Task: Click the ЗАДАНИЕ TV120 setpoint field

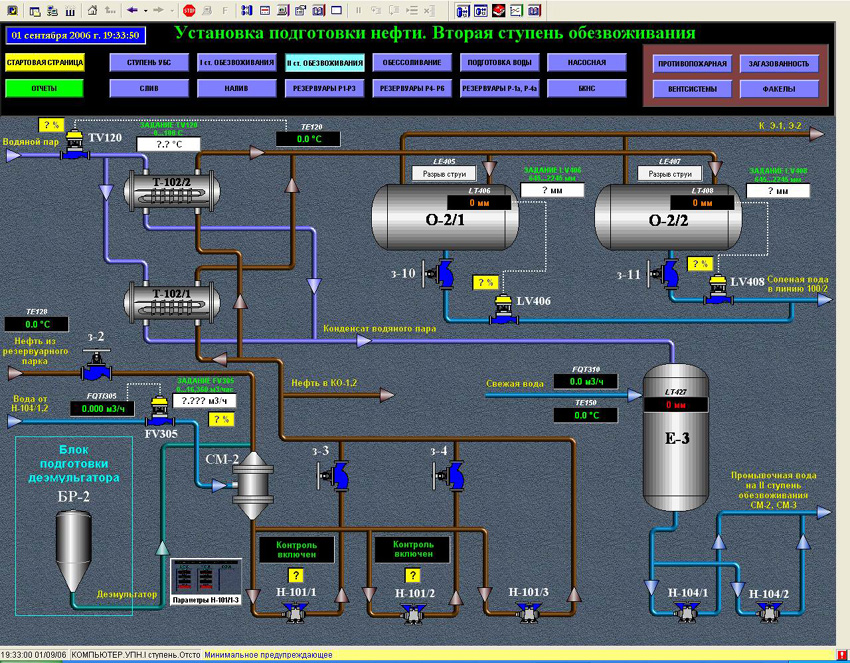Action: (x=169, y=145)
